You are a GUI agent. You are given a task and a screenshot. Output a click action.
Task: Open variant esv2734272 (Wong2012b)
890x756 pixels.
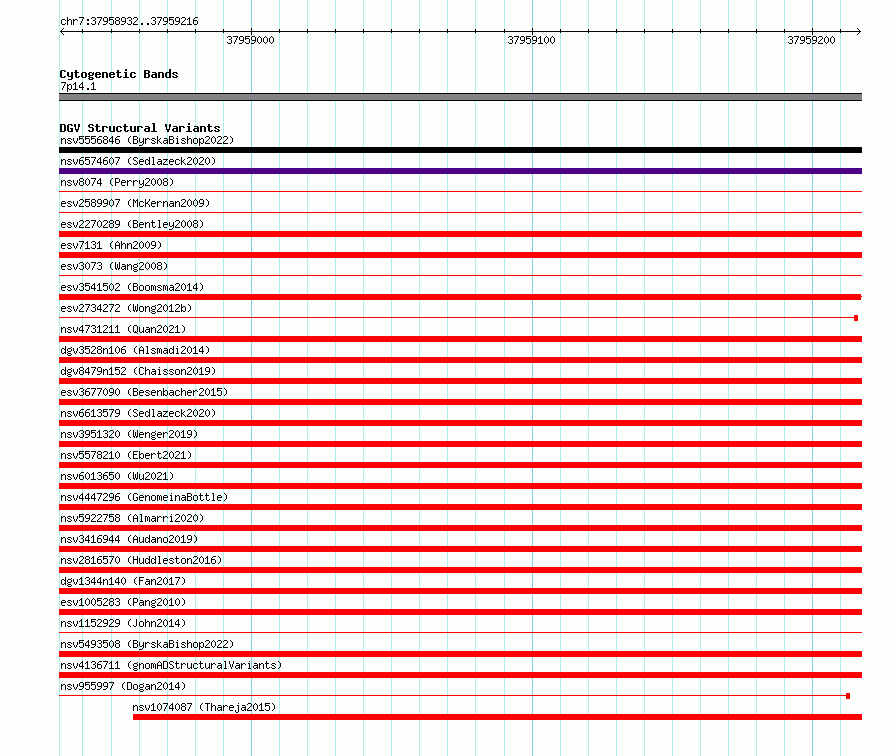tap(126, 308)
